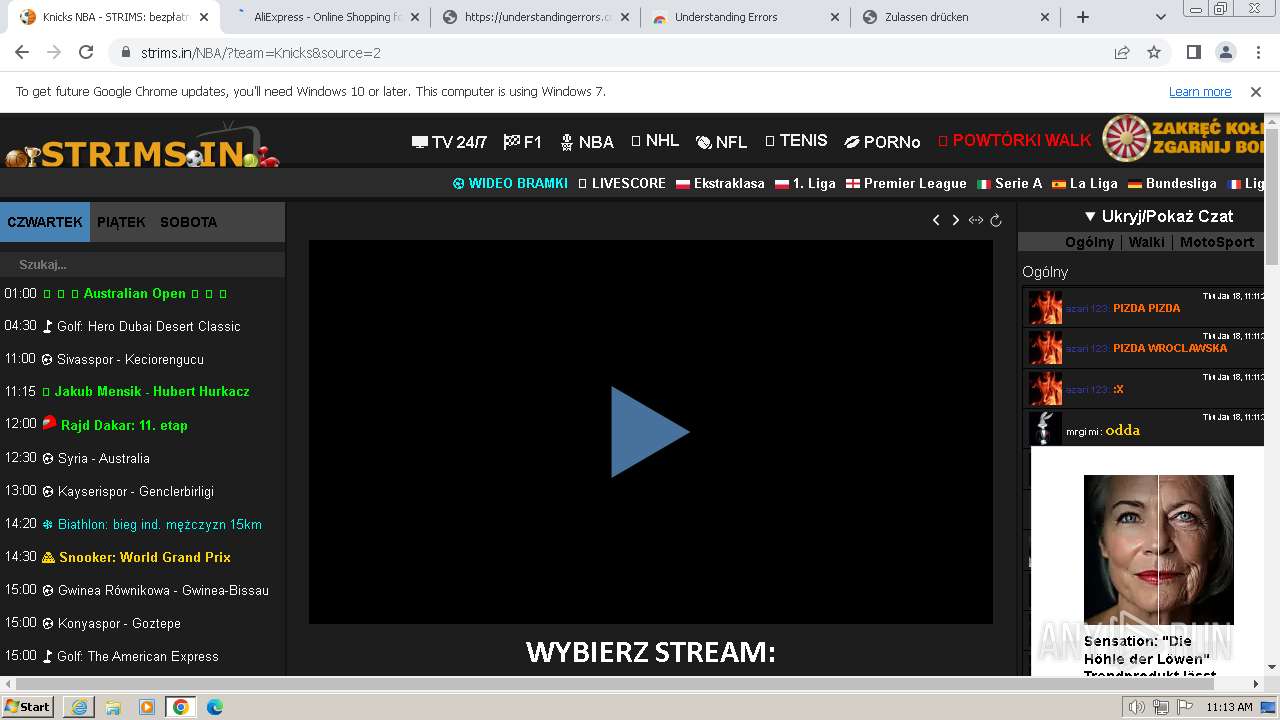This screenshot has width=1280, height=720.
Task: Open NBA section
Action: [587, 142]
